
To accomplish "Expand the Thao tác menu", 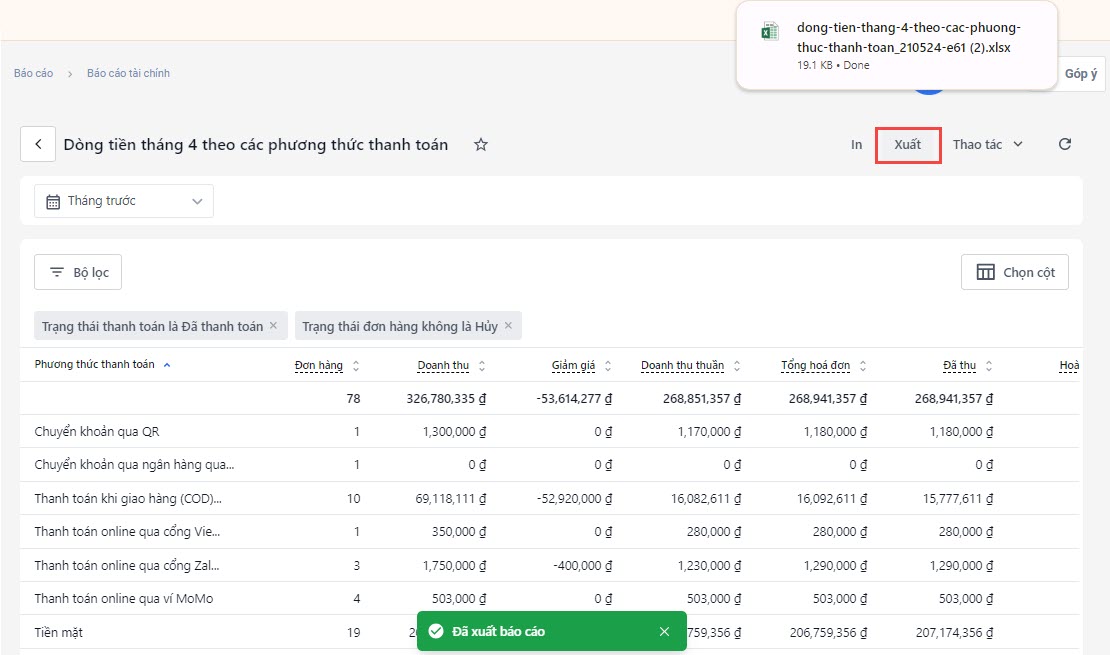I will (987, 144).
